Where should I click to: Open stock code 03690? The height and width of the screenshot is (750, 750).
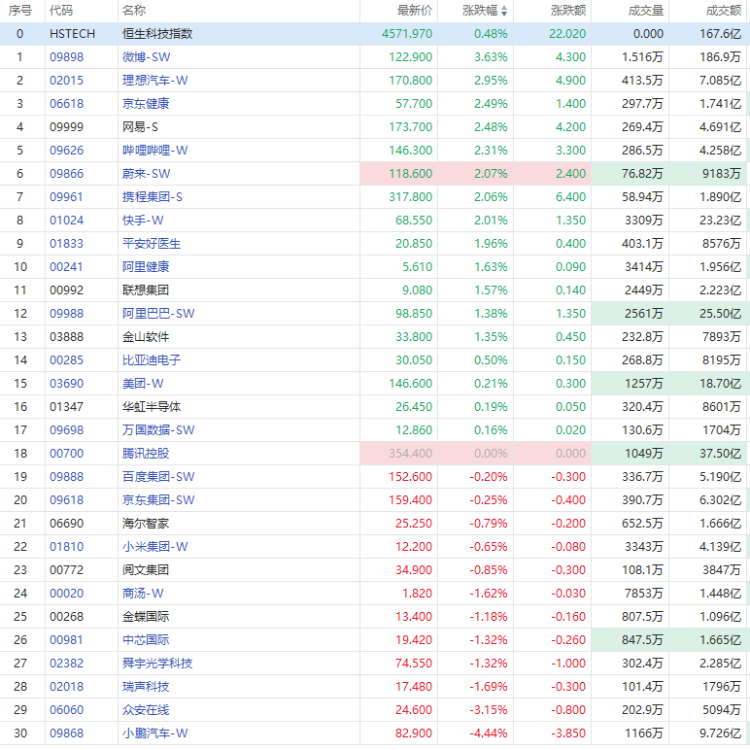click(66, 384)
